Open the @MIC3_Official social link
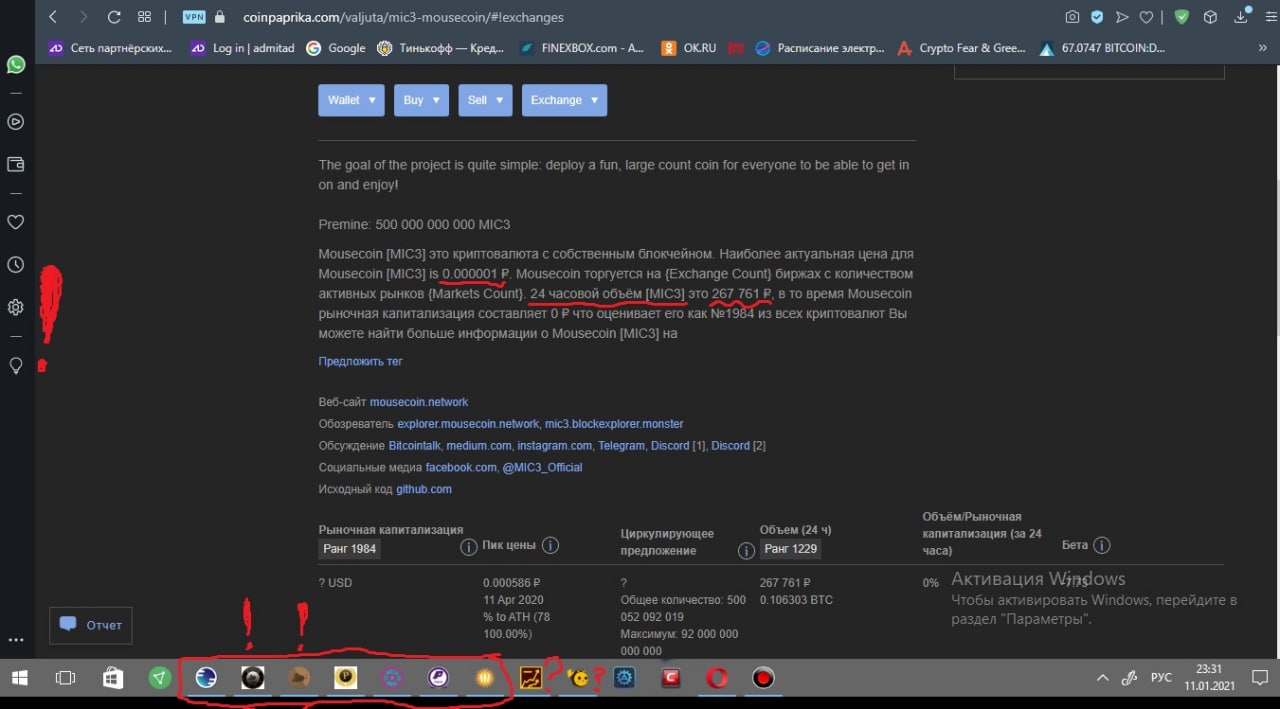Screen dimensions: 1280x709 click(x=542, y=468)
